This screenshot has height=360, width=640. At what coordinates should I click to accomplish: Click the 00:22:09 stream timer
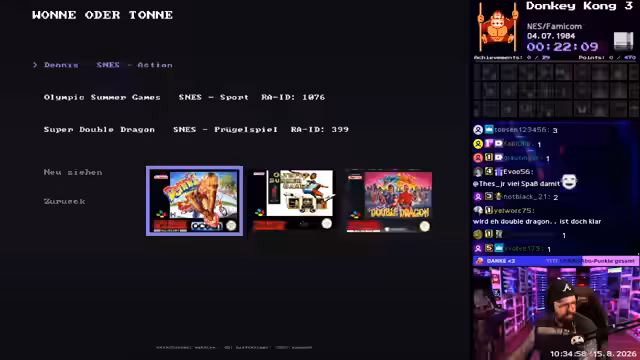coord(562,47)
